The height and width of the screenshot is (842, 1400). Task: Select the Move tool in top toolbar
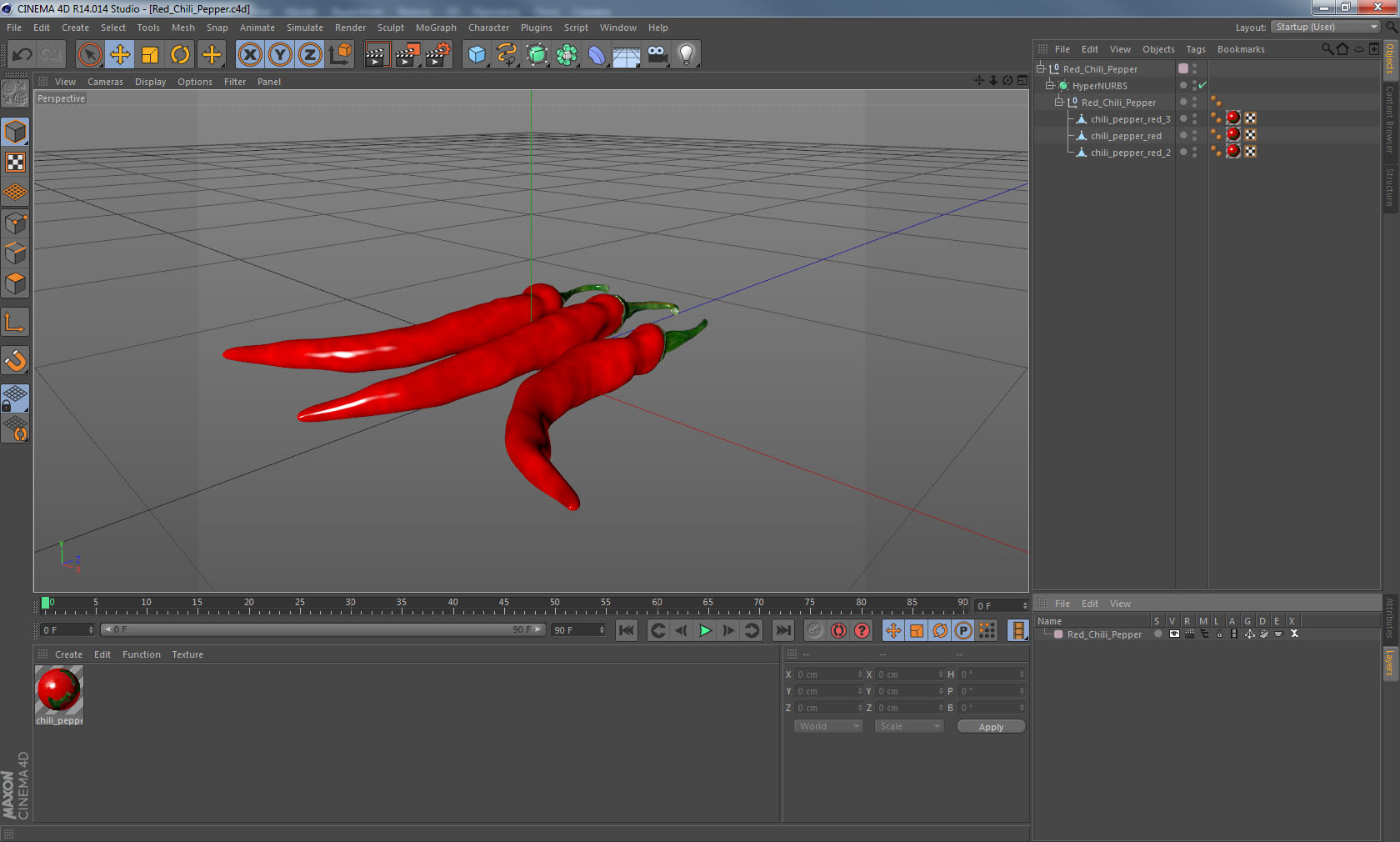tap(119, 55)
